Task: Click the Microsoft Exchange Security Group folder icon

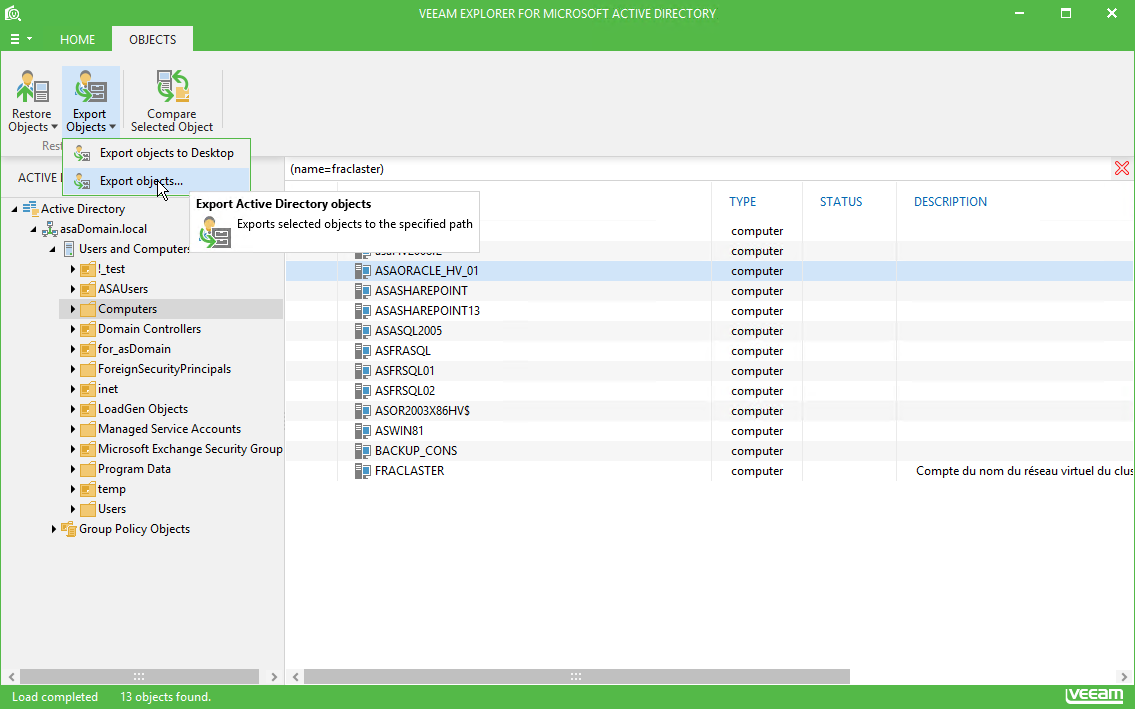Action: (88, 449)
